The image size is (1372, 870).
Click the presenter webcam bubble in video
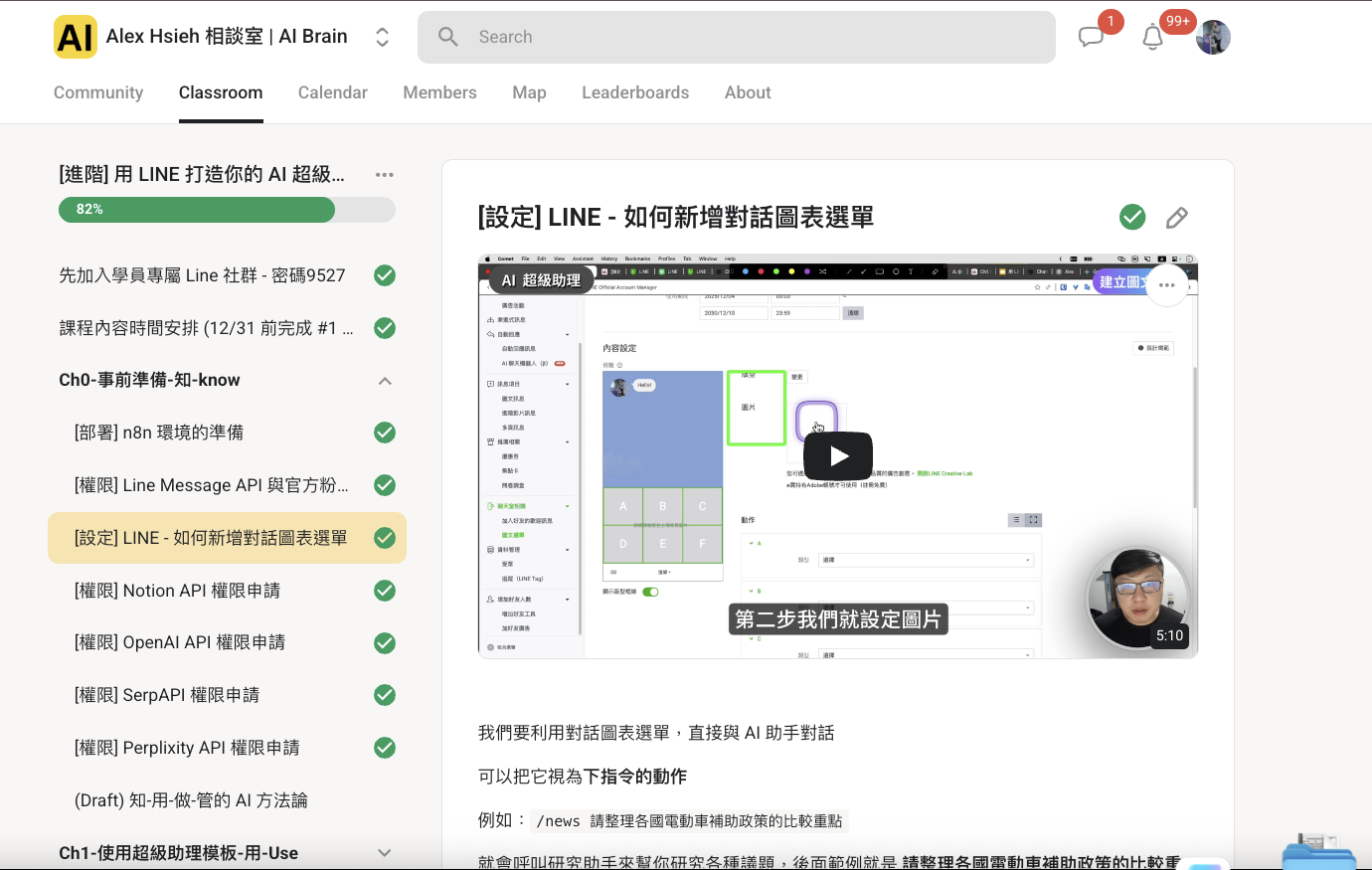[1137, 598]
